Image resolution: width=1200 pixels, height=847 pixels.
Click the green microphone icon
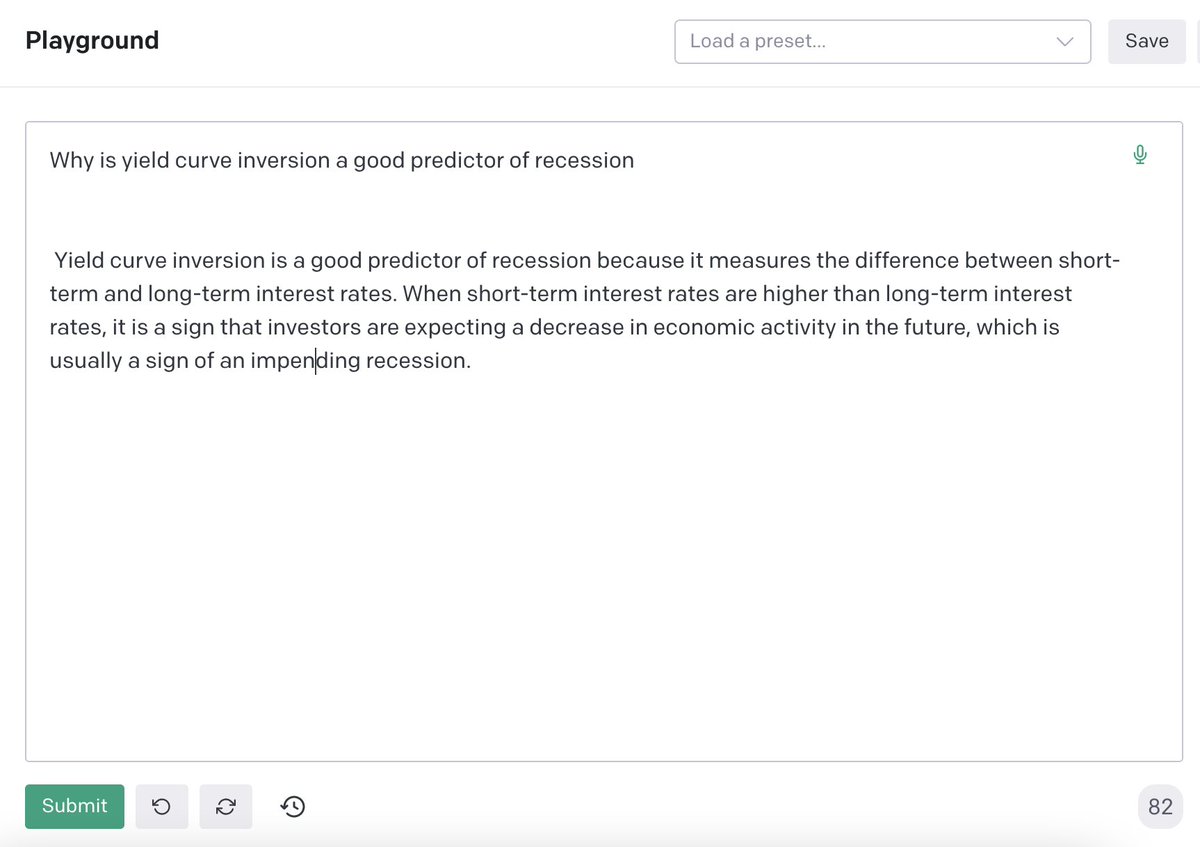tap(1139, 155)
